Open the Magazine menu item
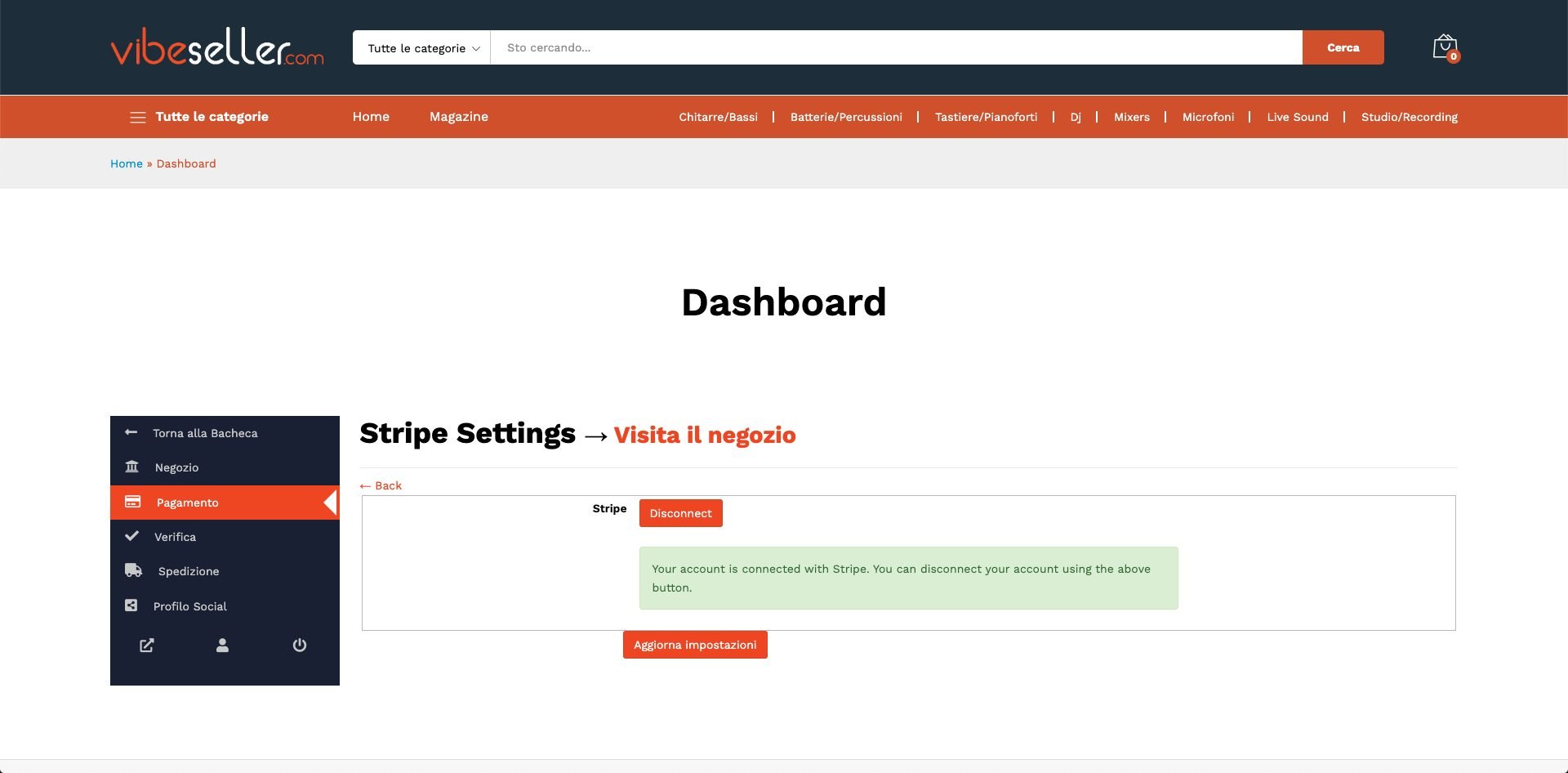Screen dimensions: 1568x773 459,117
